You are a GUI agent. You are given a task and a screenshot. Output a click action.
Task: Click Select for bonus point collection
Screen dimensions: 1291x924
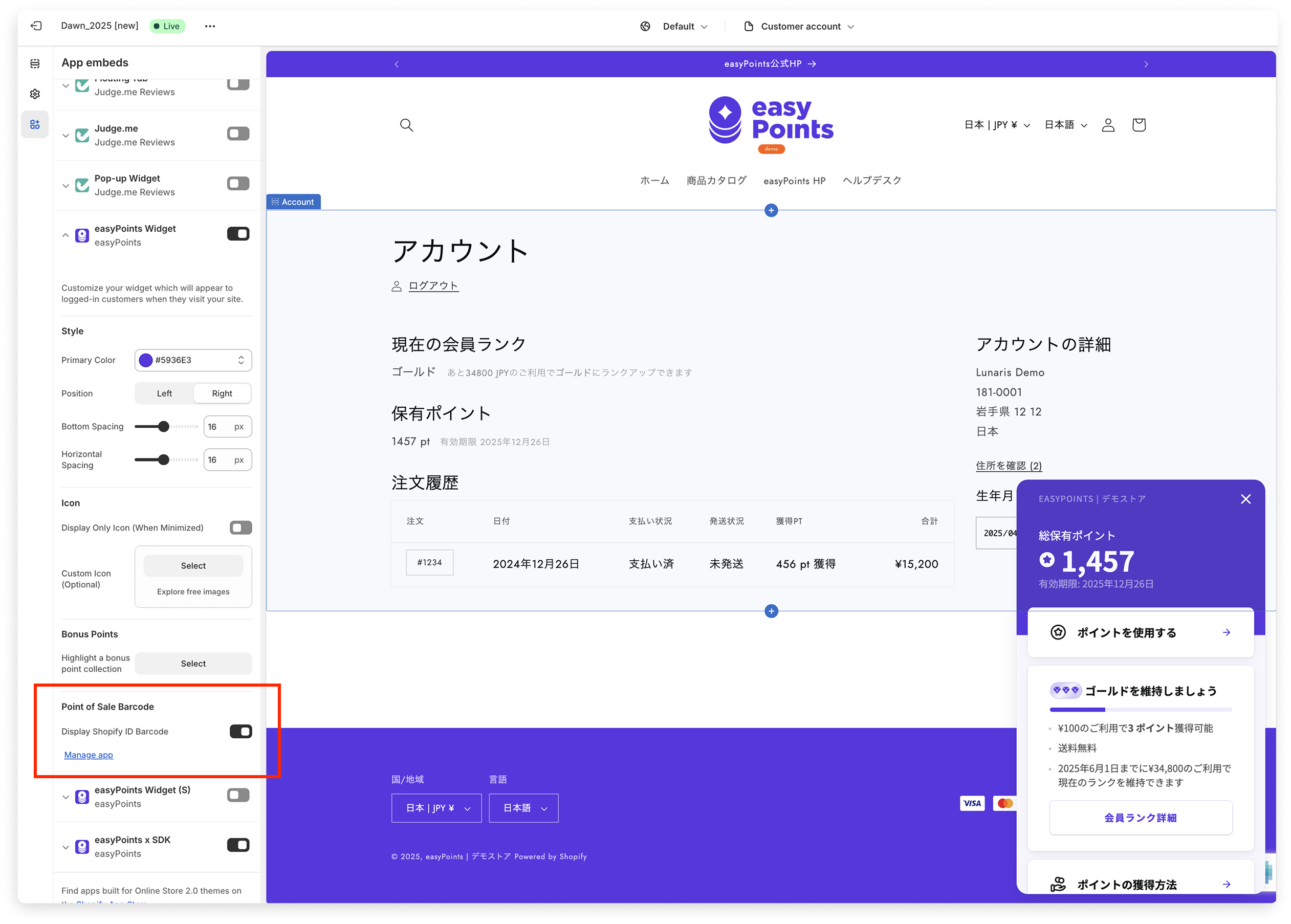[x=193, y=664]
